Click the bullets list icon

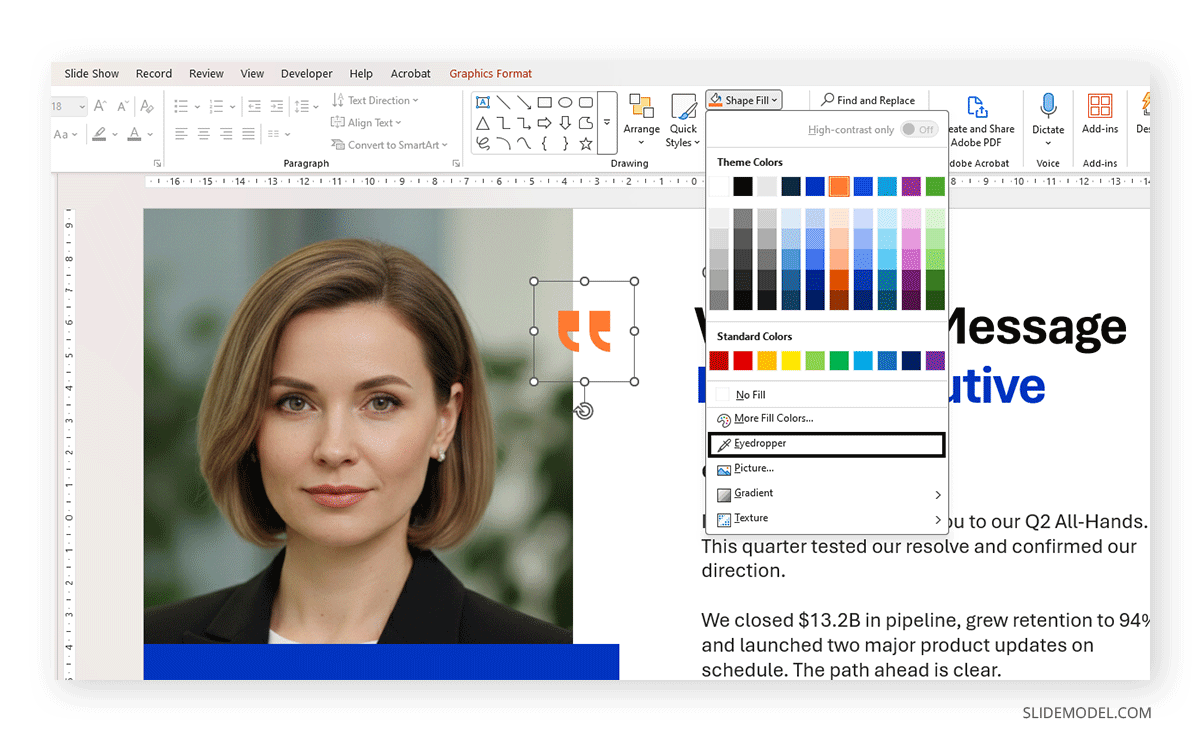pyautogui.click(x=181, y=105)
